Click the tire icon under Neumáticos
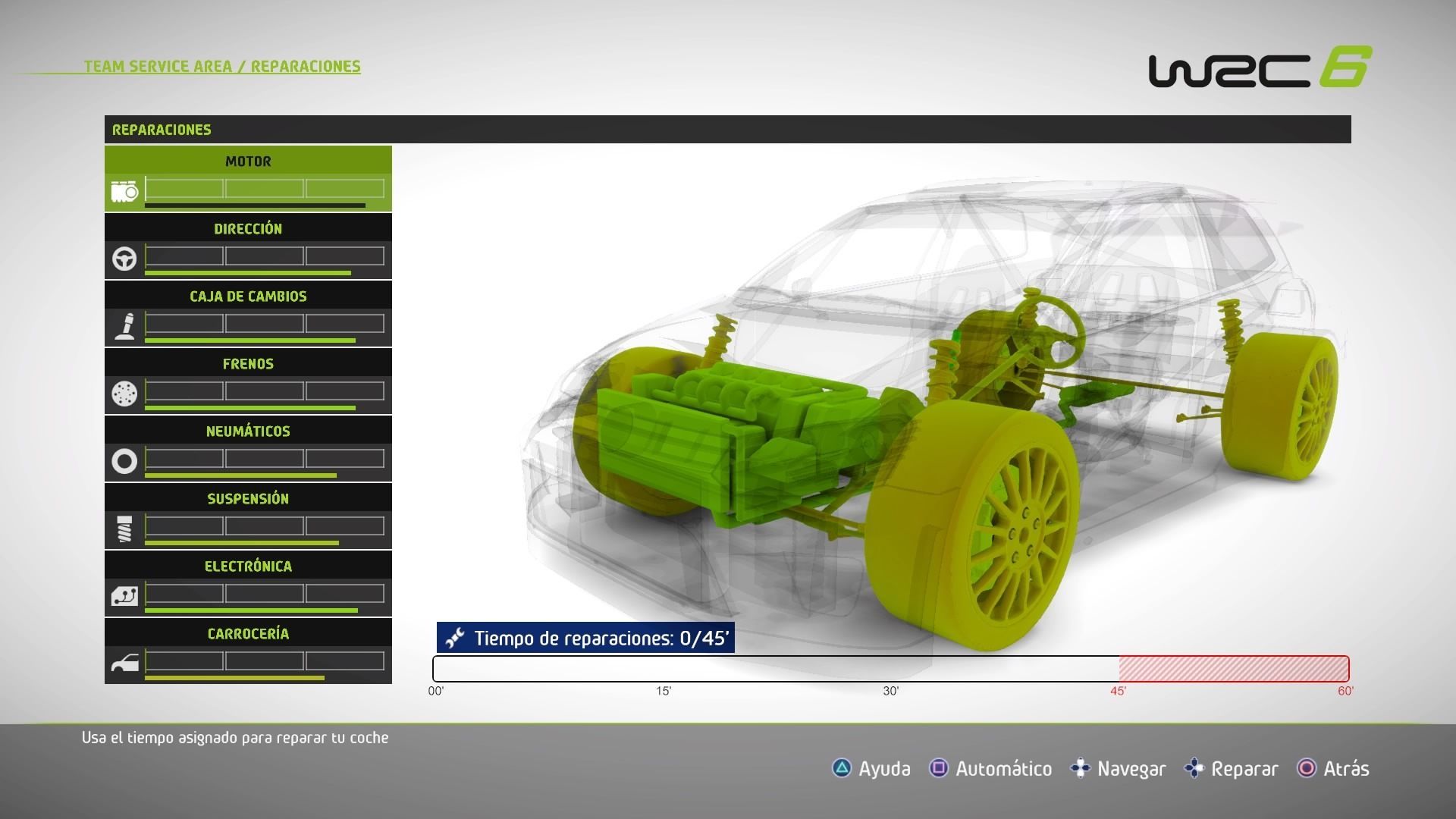The image size is (1456, 819). click(124, 461)
